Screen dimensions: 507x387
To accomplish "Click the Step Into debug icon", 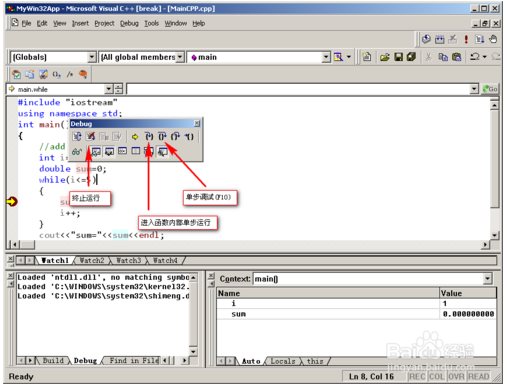I will [149, 137].
